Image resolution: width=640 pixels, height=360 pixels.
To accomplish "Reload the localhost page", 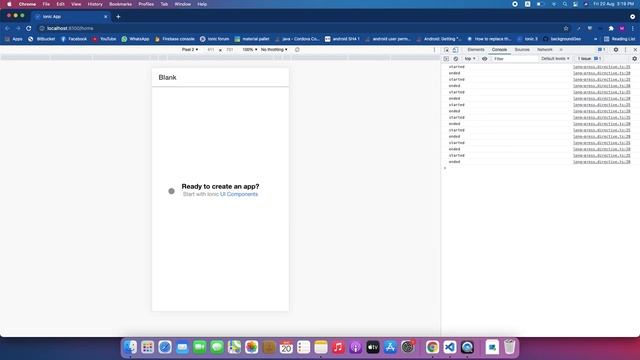I will point(29,28).
